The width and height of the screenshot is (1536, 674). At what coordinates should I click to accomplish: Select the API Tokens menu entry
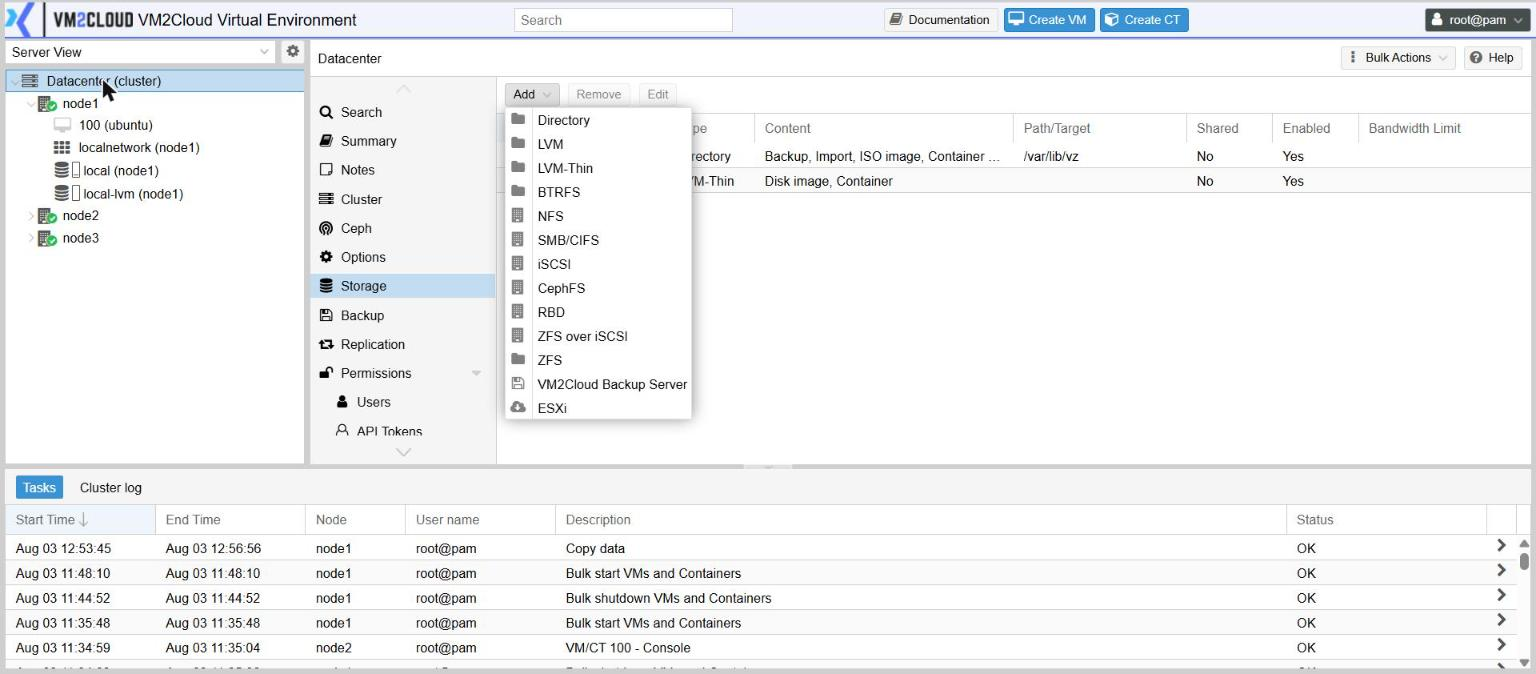(389, 431)
